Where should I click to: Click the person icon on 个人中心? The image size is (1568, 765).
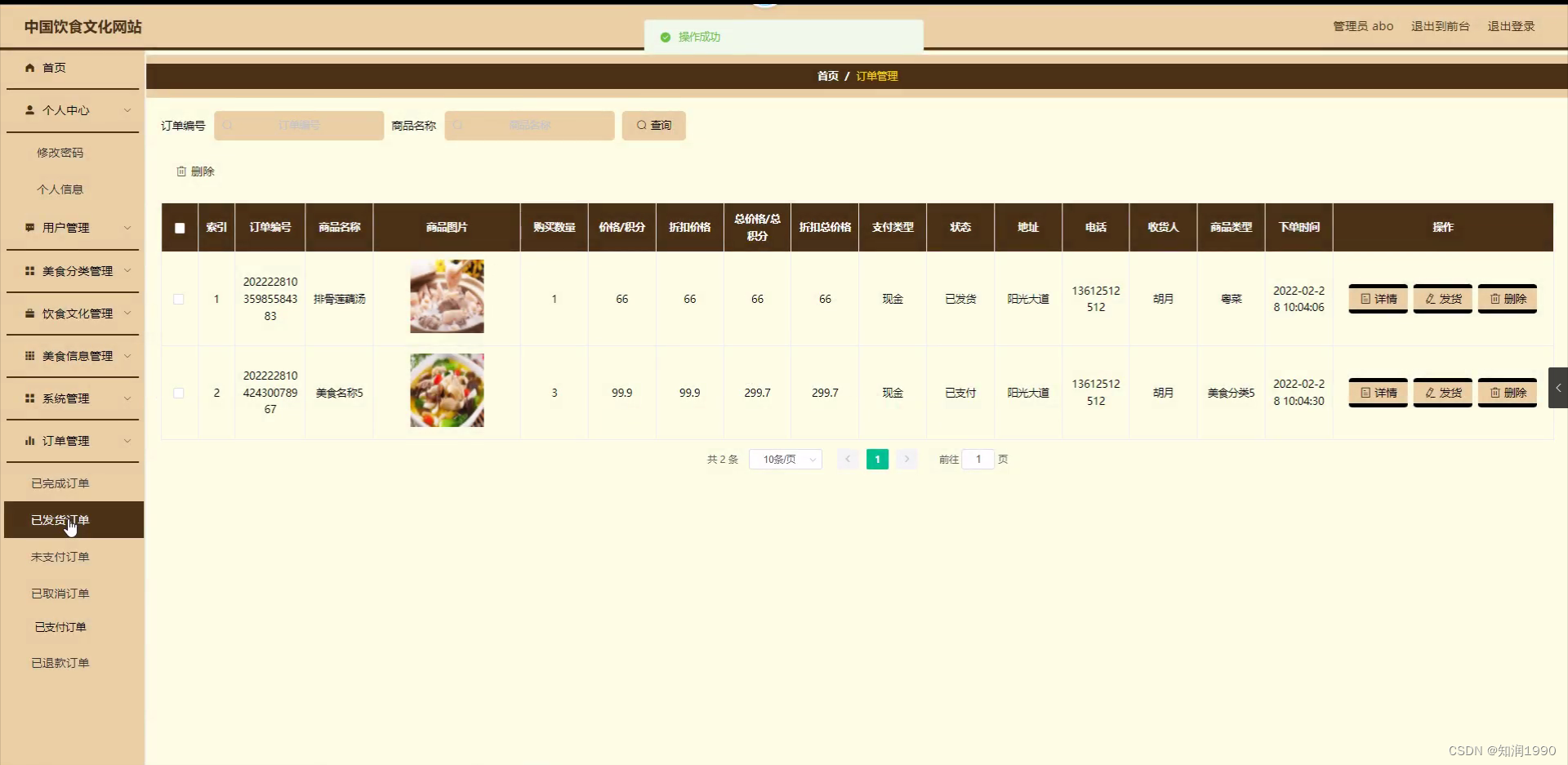pos(30,110)
